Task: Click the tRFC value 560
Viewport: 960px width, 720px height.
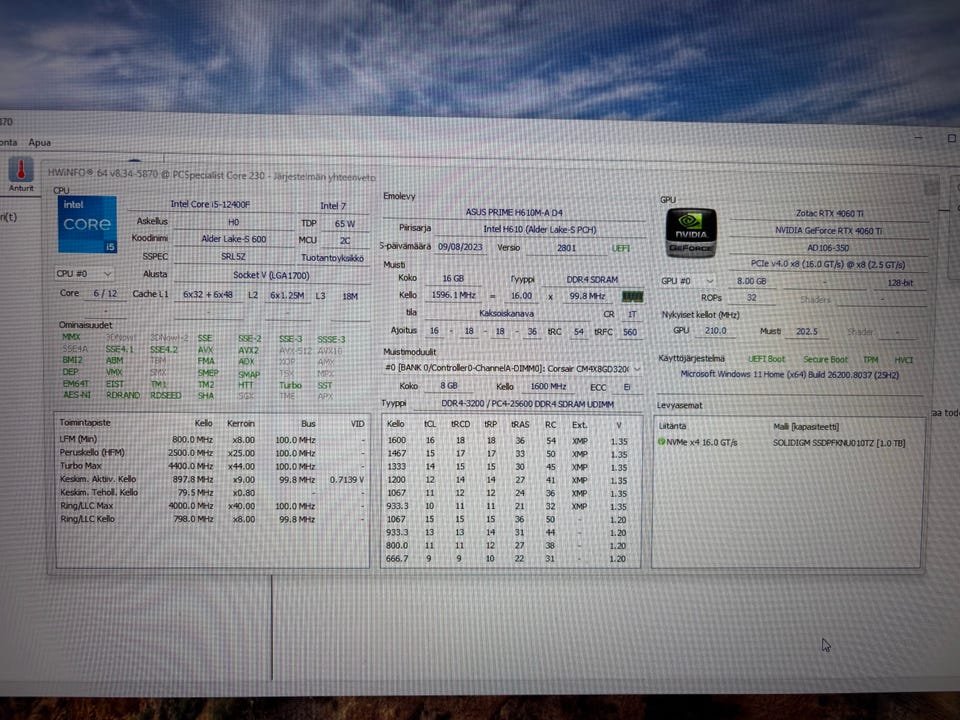Action: (629, 332)
